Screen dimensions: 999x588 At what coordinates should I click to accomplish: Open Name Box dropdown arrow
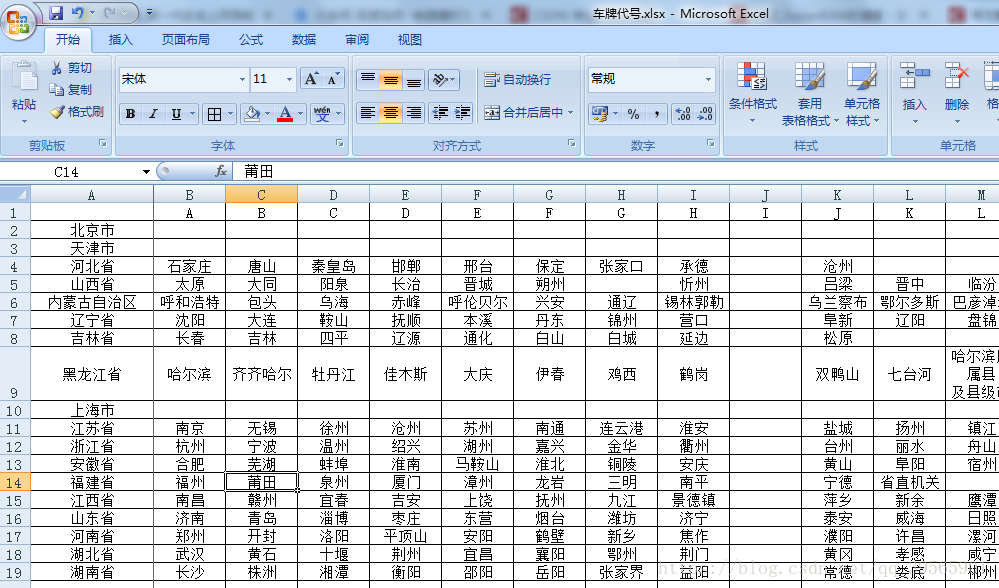pos(146,171)
